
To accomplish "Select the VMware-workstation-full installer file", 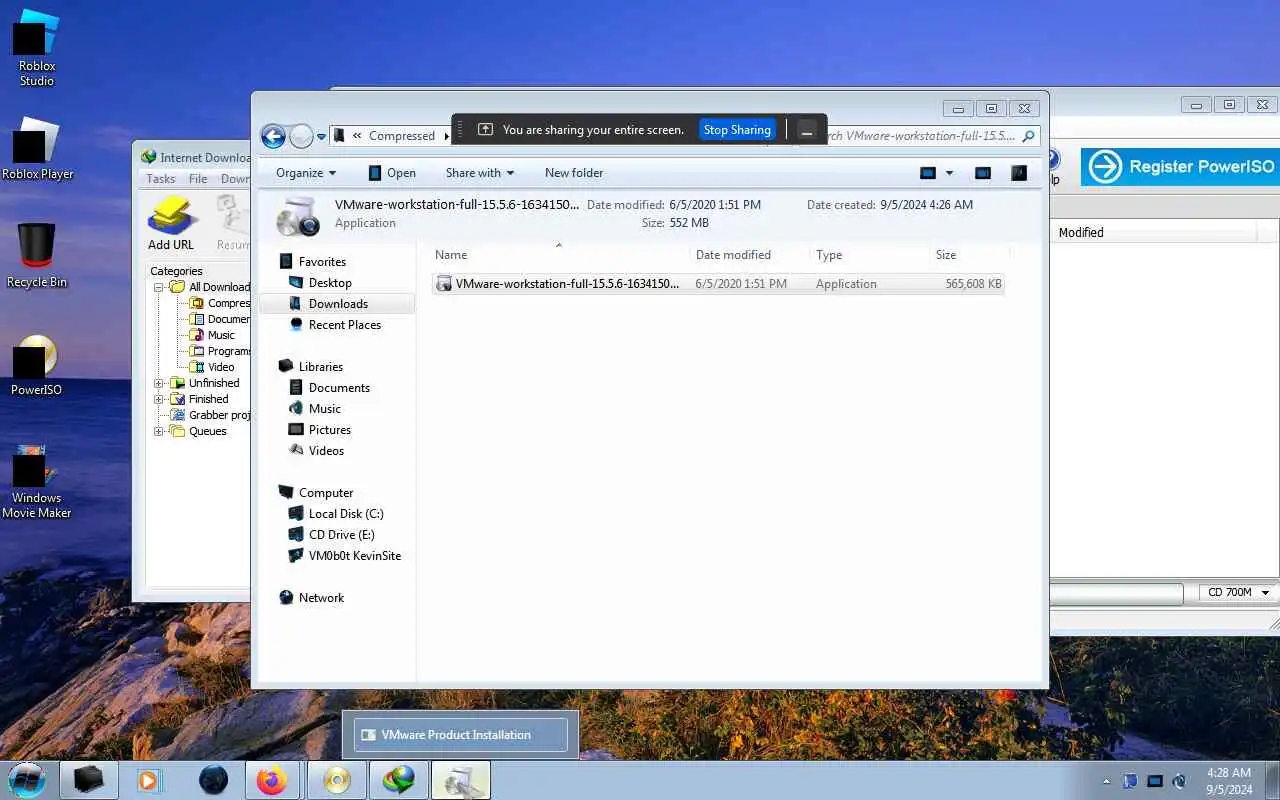I will click(718, 284).
